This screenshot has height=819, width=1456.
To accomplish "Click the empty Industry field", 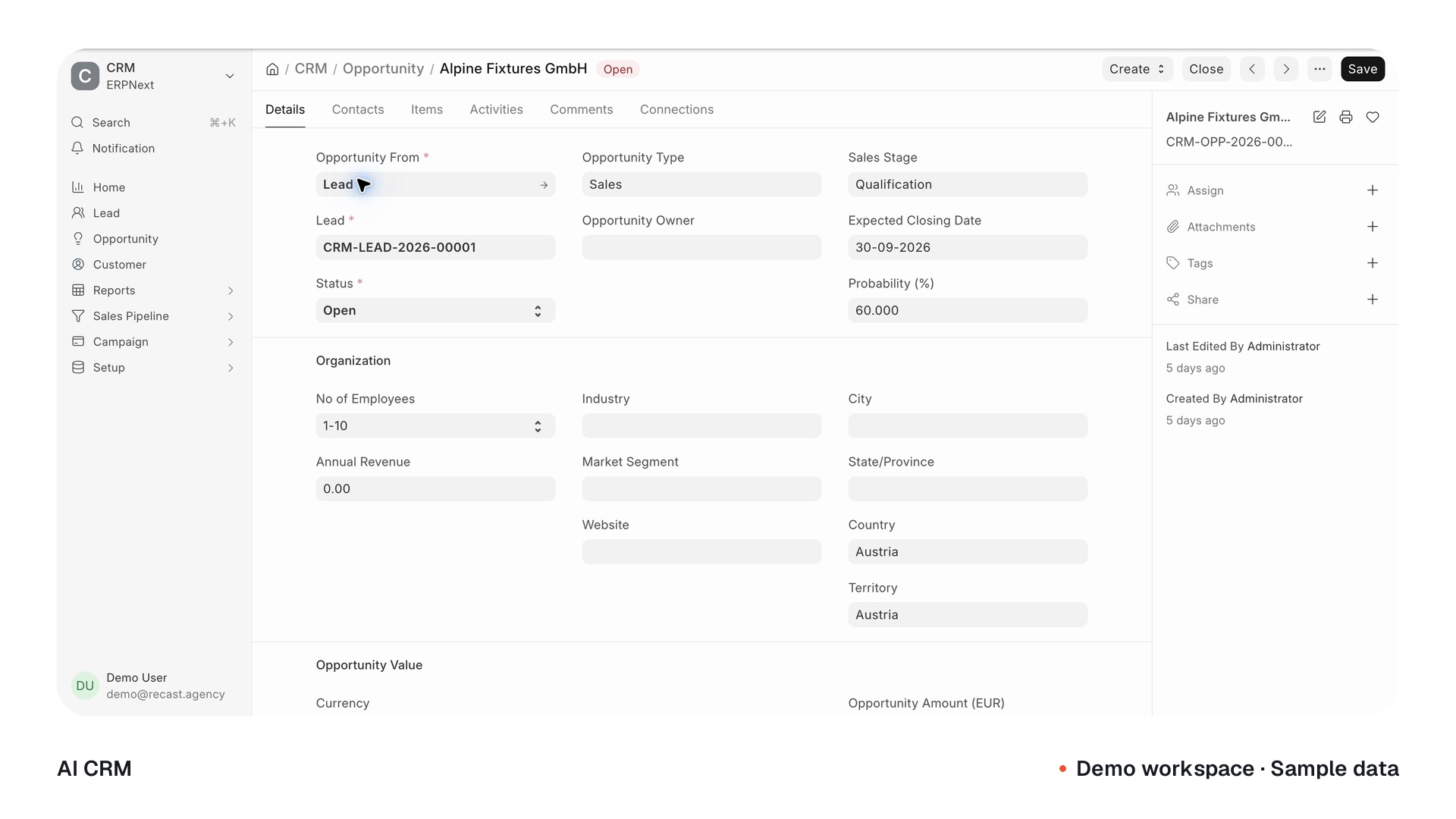I will [x=701, y=425].
